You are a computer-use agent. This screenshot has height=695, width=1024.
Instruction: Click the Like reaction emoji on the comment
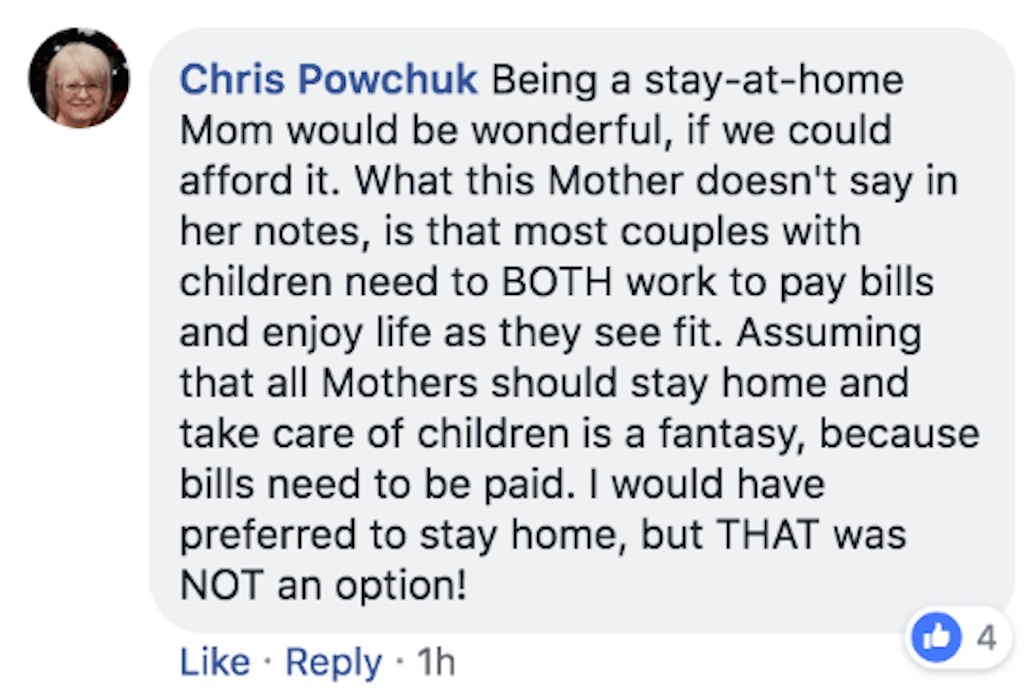(936, 636)
